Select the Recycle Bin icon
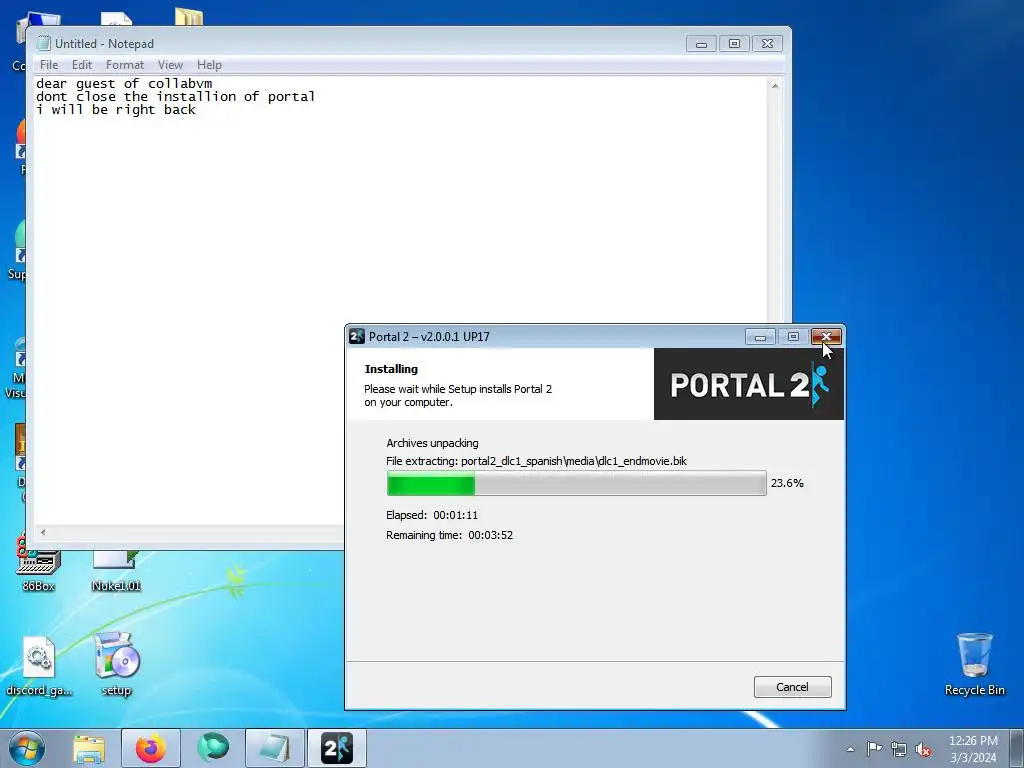The height and width of the screenshot is (768, 1024). 974,664
